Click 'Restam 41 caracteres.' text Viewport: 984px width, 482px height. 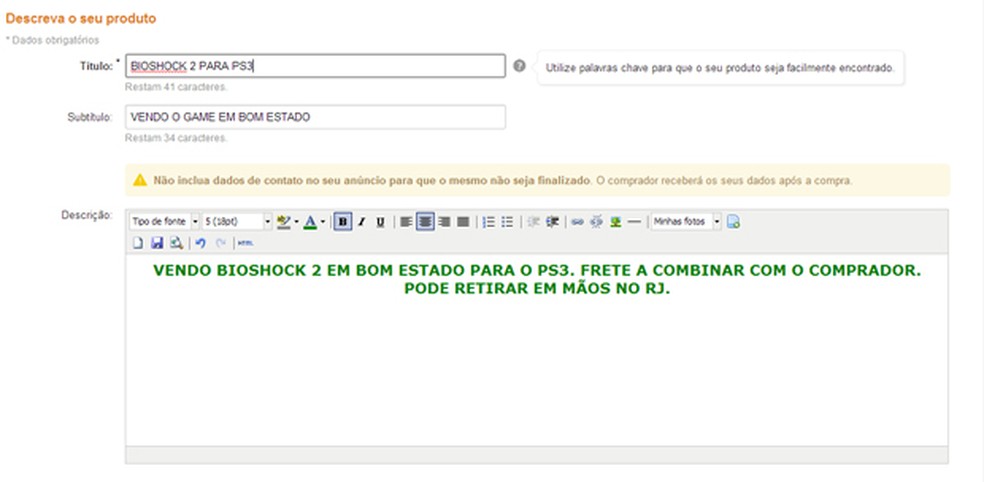176,87
